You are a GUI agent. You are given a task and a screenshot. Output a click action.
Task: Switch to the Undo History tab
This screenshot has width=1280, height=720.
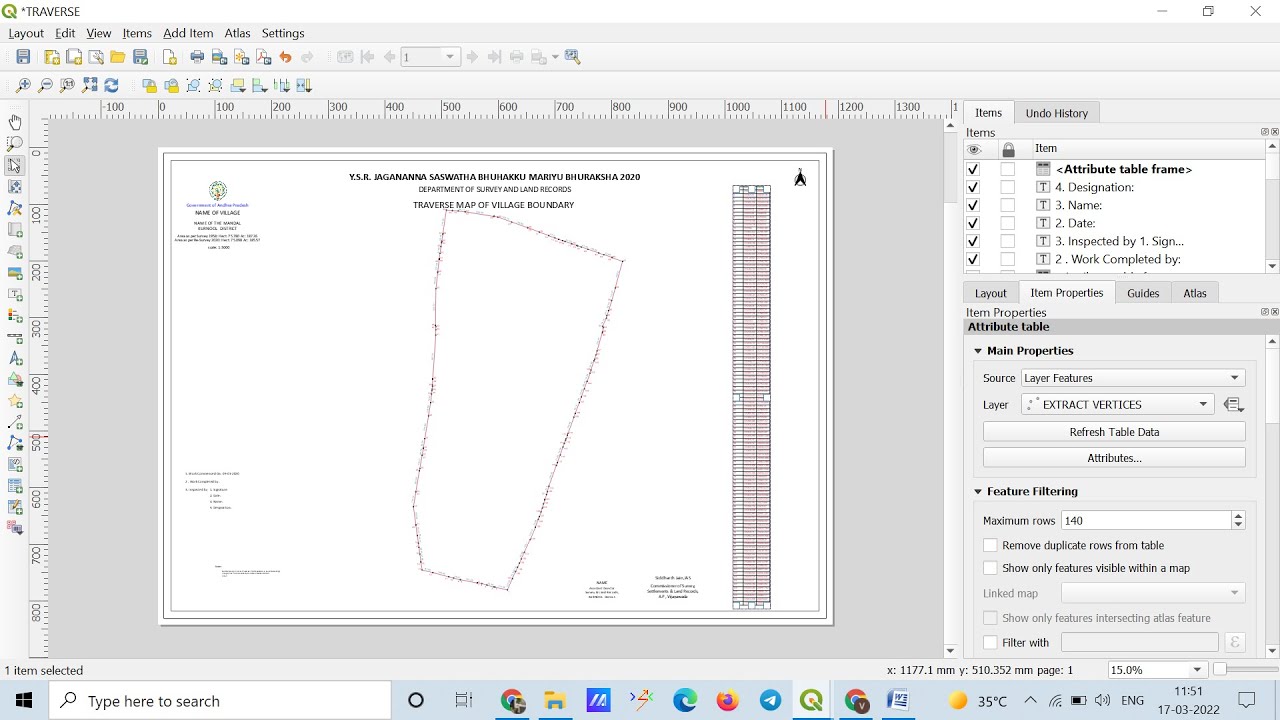(1056, 113)
